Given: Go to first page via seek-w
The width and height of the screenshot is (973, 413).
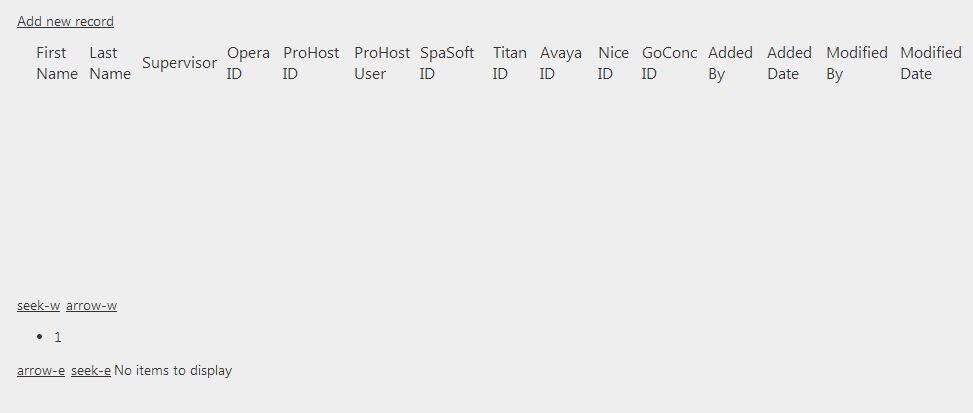Looking at the screenshot, I should (38, 305).
